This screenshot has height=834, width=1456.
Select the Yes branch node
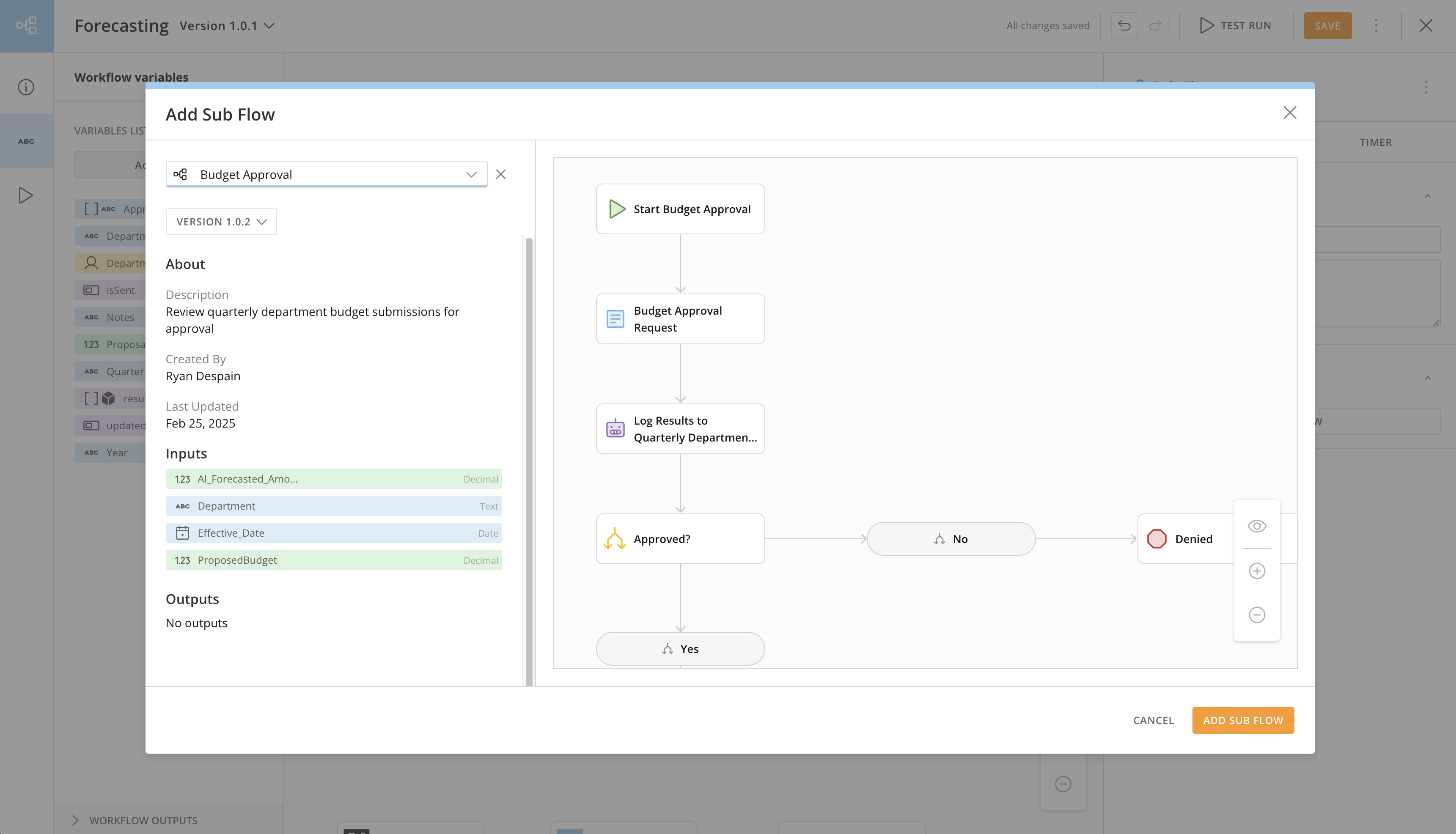[x=680, y=648]
